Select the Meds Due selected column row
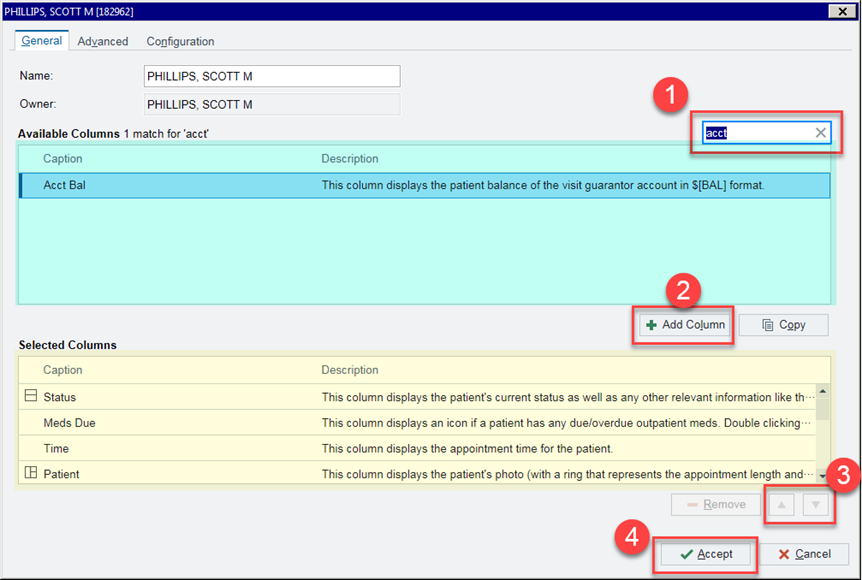Viewport: 862px width, 580px height. 418,423
